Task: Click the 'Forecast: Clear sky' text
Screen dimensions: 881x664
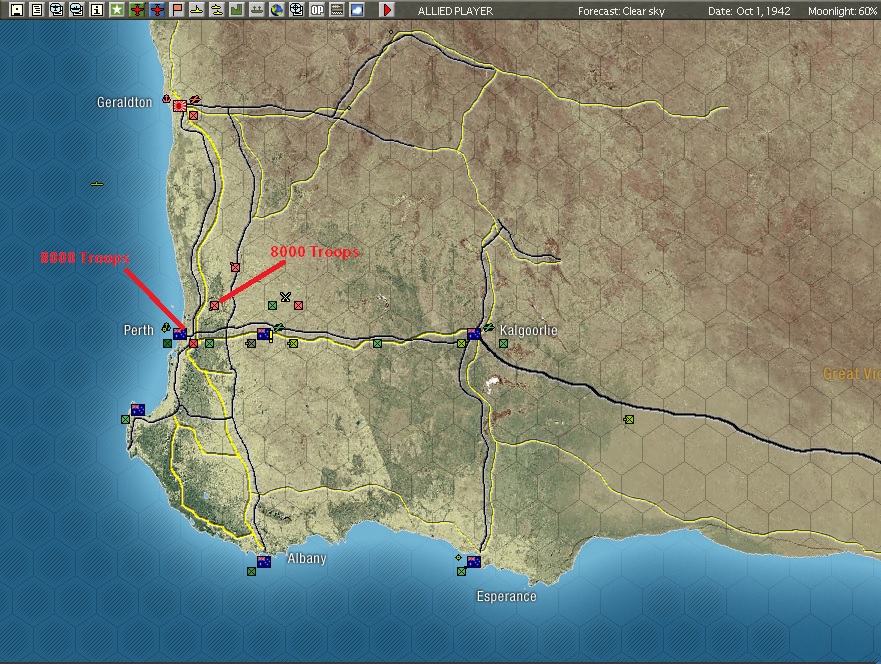Action: coord(621,11)
